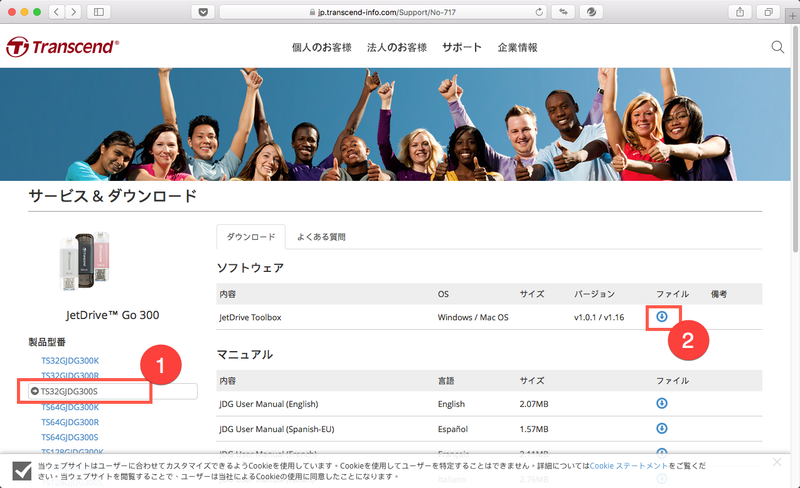Image resolution: width=800 pixels, height=488 pixels.
Task: Select model TS32GJDG300K
Action: (70, 361)
